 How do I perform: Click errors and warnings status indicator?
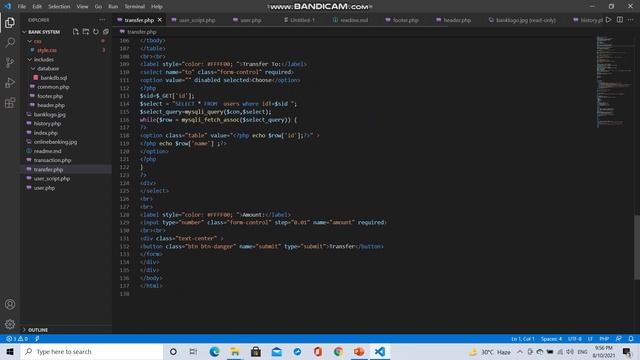[17, 339]
